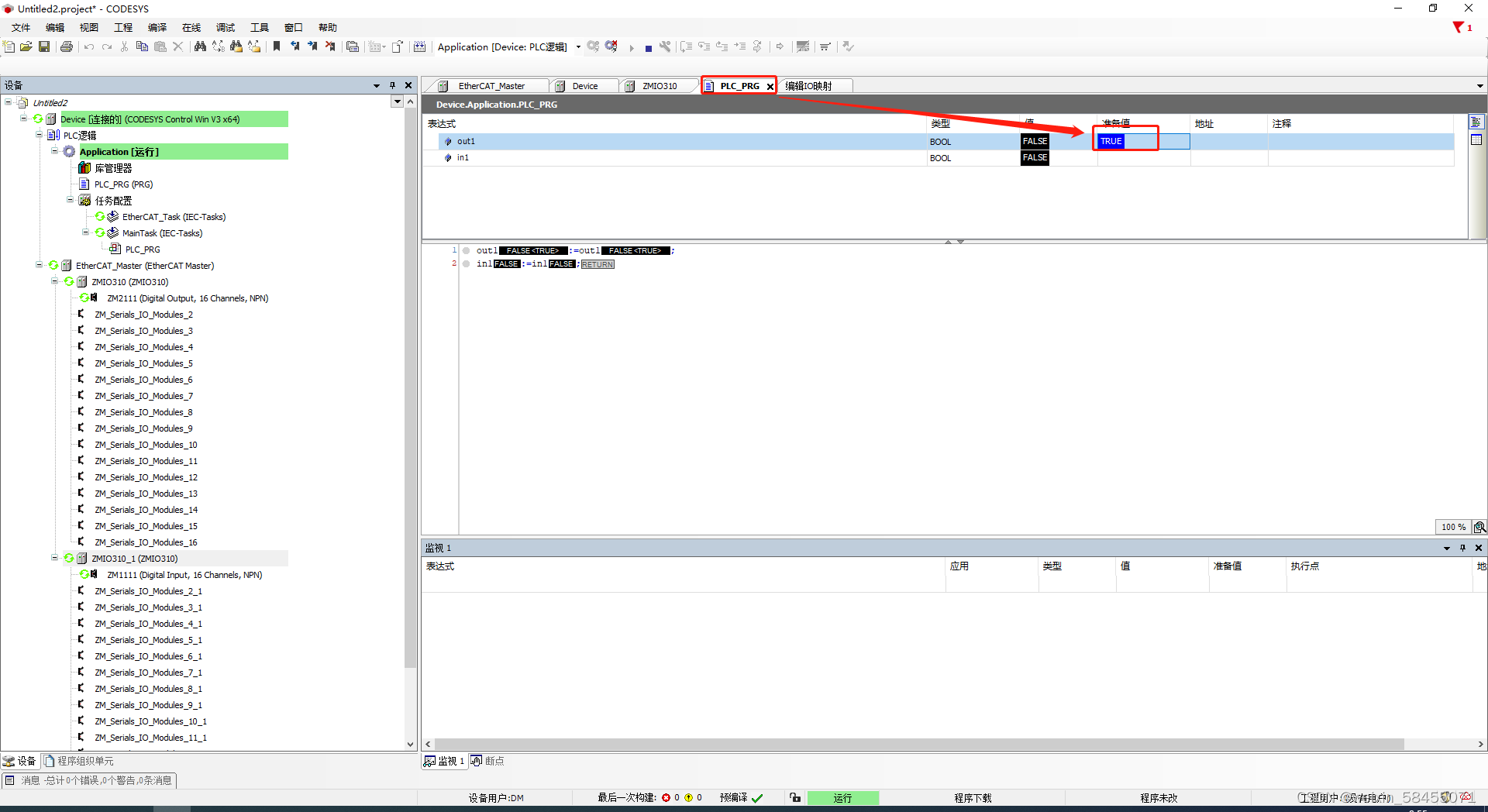1488x812 pixels.
Task: Logout from the device using the logout icon
Action: [611, 46]
